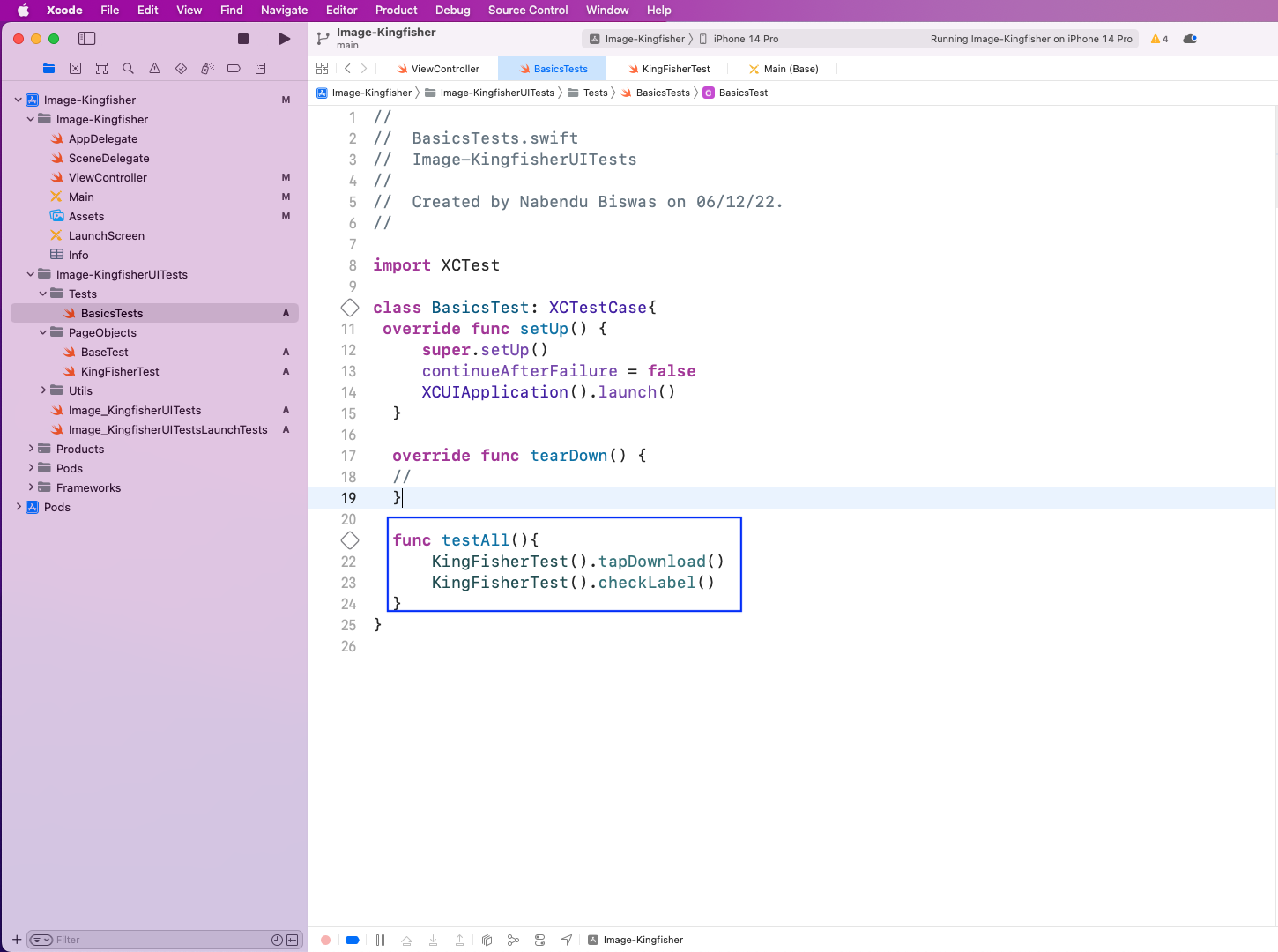The height and width of the screenshot is (952, 1278).
Task: Open the Report navigator
Action: [260, 68]
